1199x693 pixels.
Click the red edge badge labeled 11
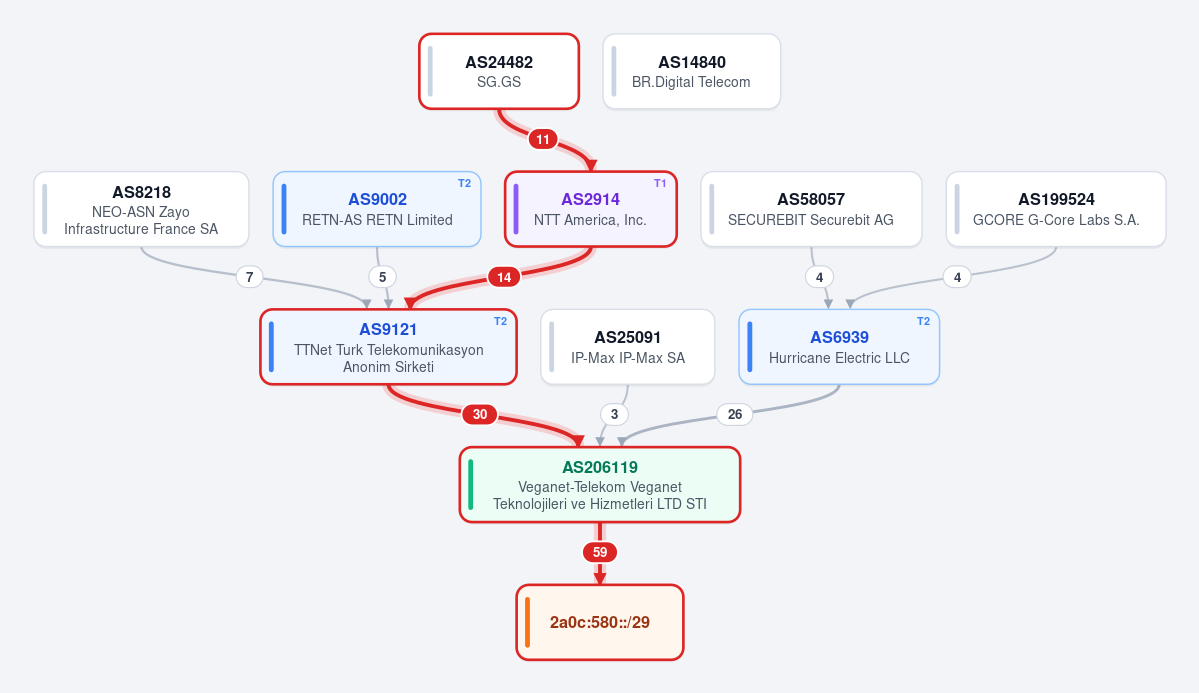[x=543, y=139]
